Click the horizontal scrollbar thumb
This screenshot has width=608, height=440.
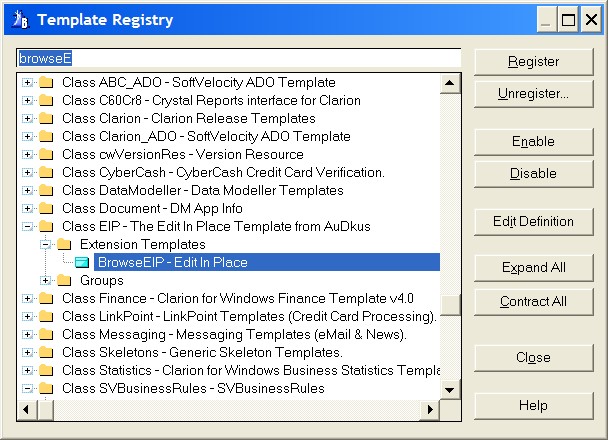pyautogui.click(x=46, y=410)
